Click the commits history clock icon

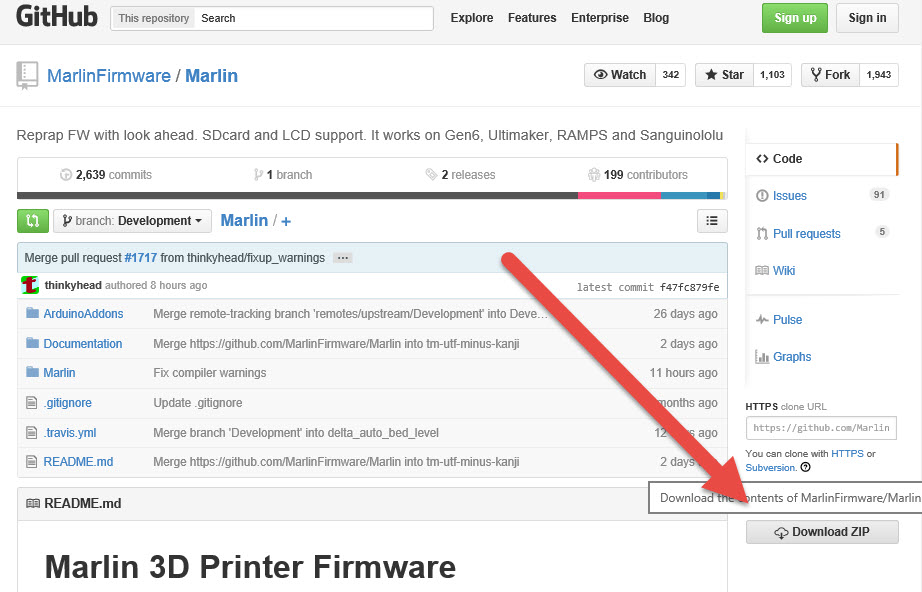click(x=66, y=175)
